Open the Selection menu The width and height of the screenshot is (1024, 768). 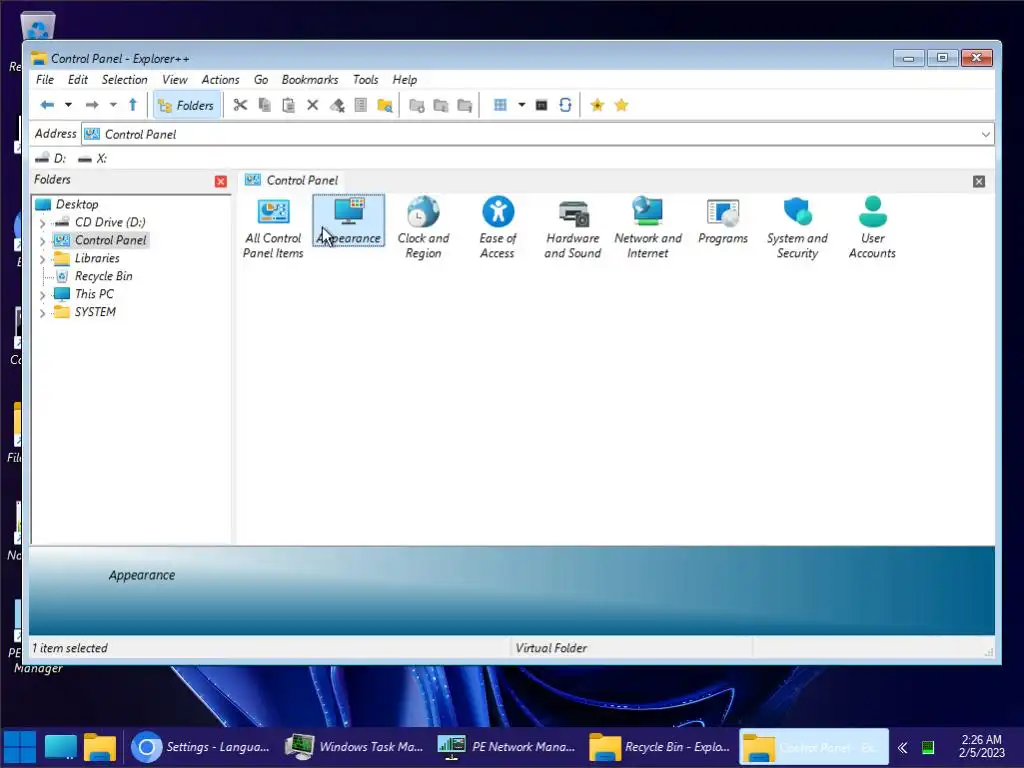pyautogui.click(x=124, y=80)
